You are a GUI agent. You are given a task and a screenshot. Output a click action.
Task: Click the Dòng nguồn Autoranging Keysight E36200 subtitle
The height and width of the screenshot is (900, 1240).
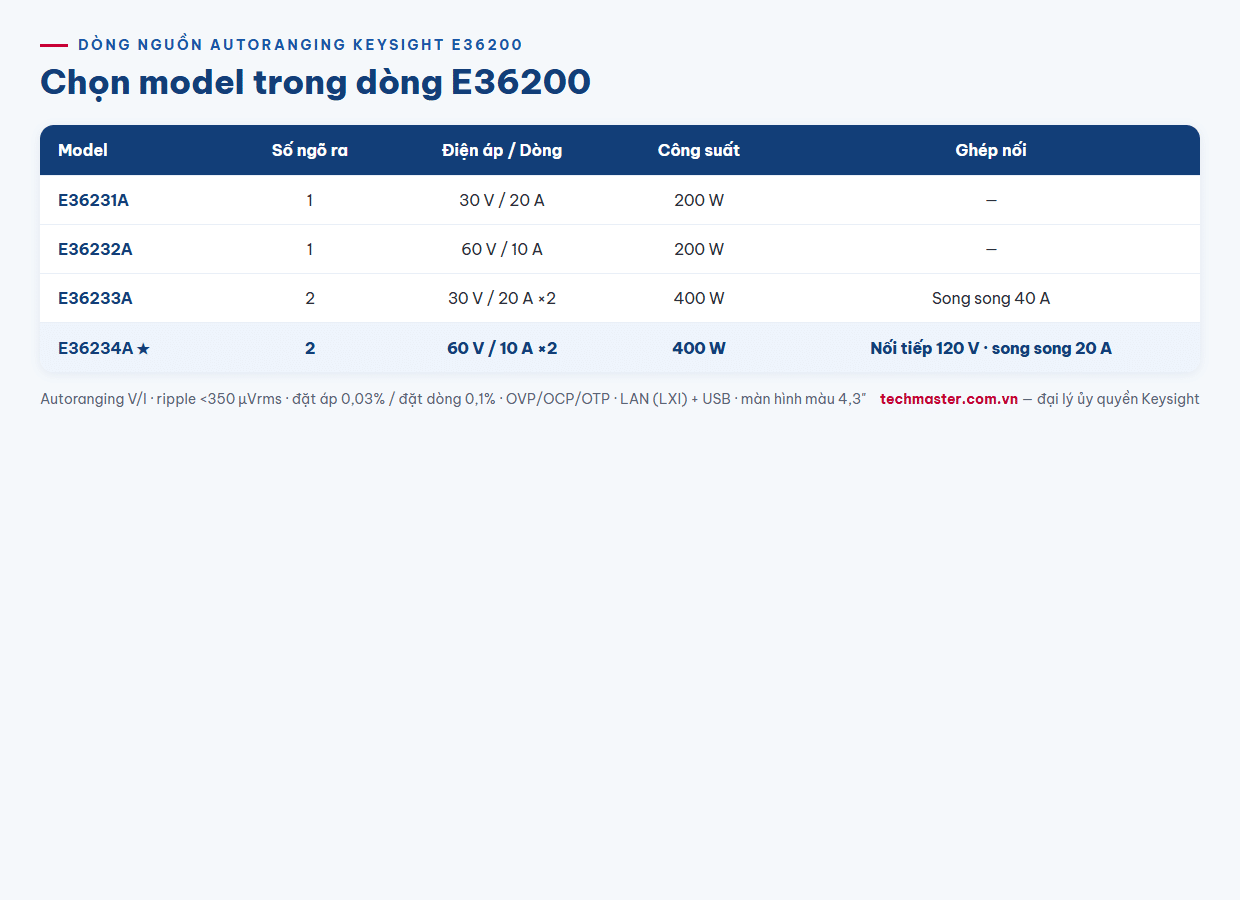(x=300, y=45)
